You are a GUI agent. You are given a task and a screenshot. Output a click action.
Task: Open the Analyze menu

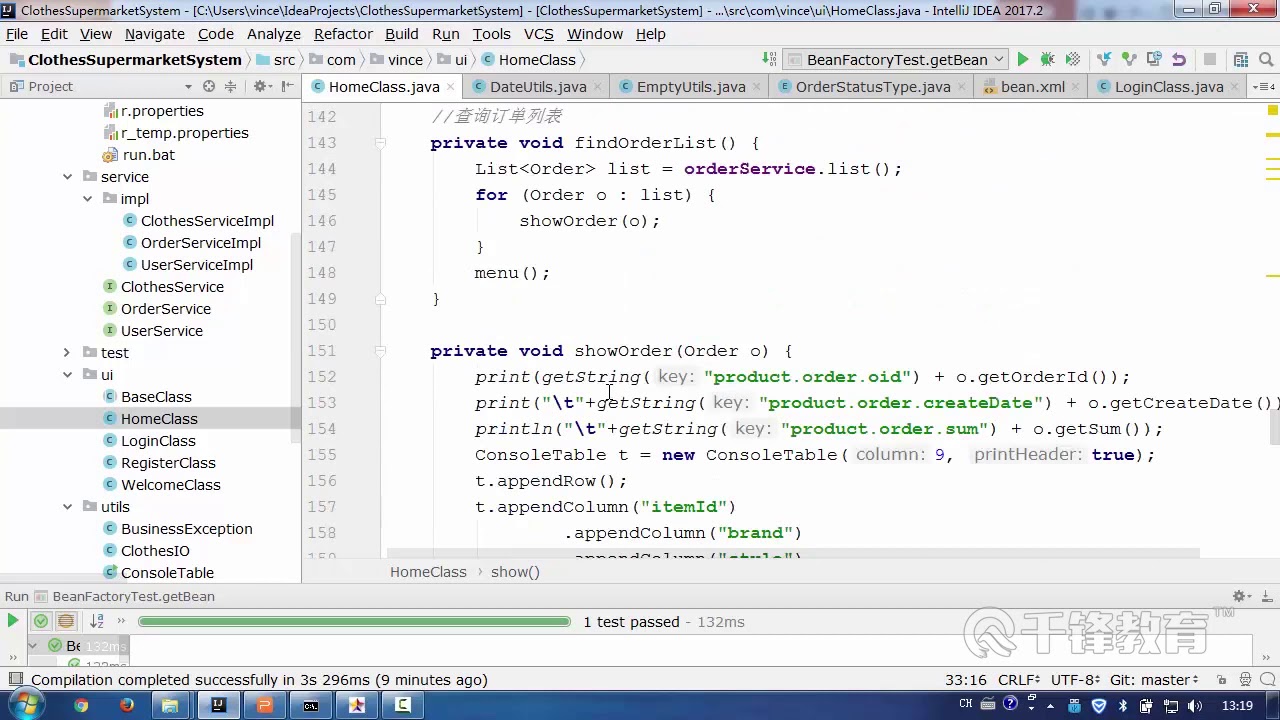coord(274,34)
